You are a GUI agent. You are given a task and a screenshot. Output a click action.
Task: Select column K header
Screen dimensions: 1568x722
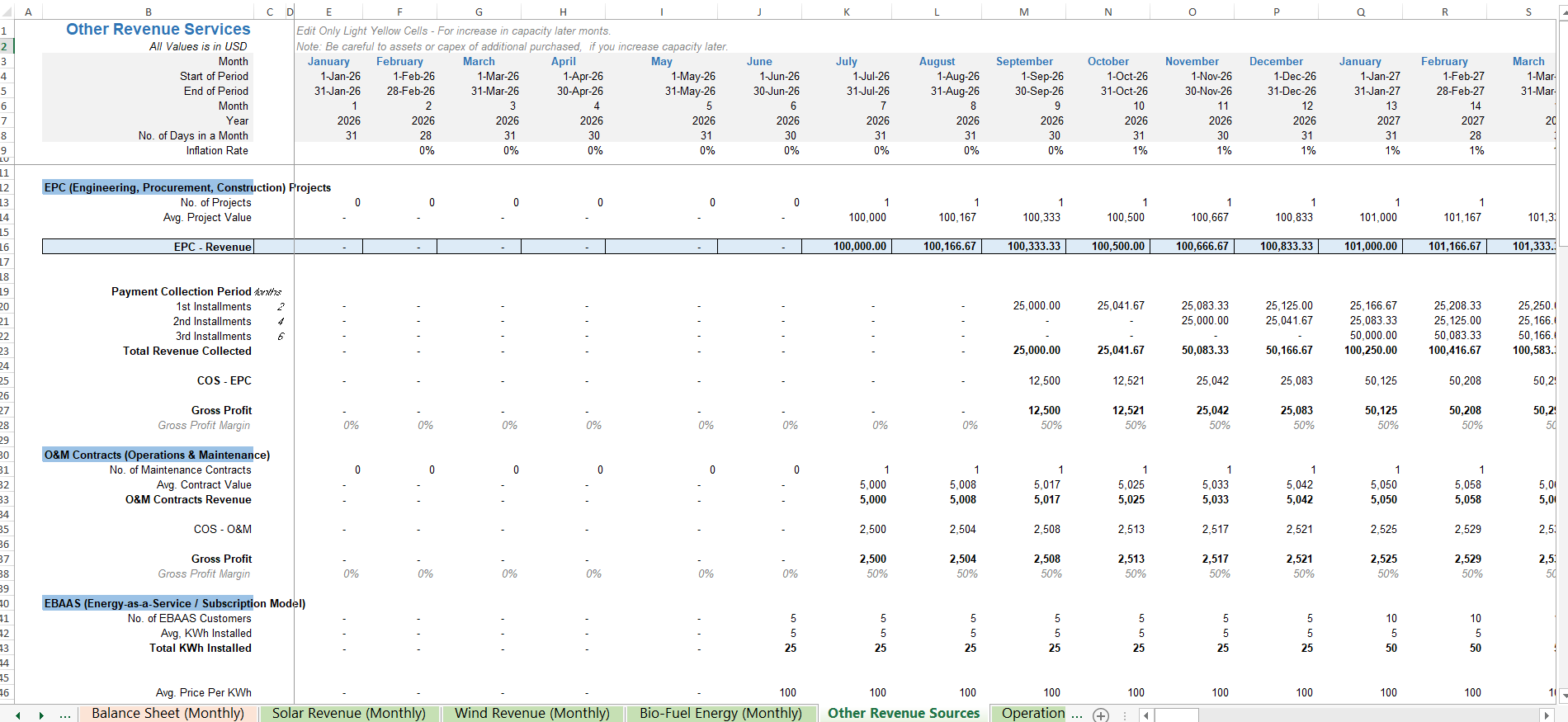click(x=847, y=12)
